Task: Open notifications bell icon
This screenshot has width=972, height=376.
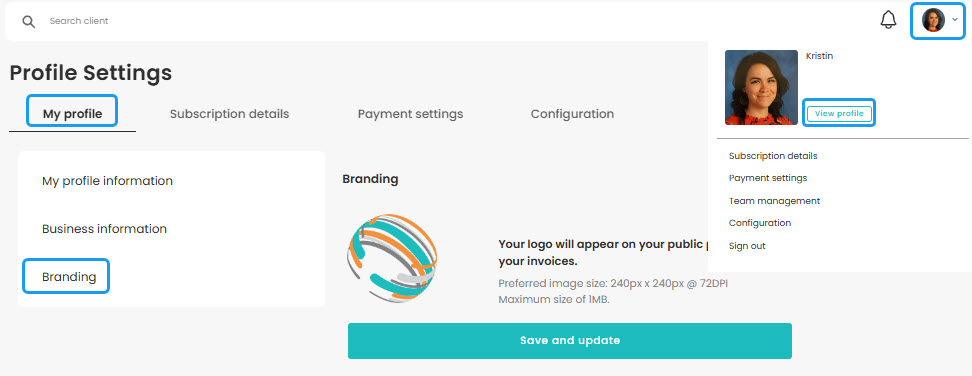Action: (x=888, y=20)
